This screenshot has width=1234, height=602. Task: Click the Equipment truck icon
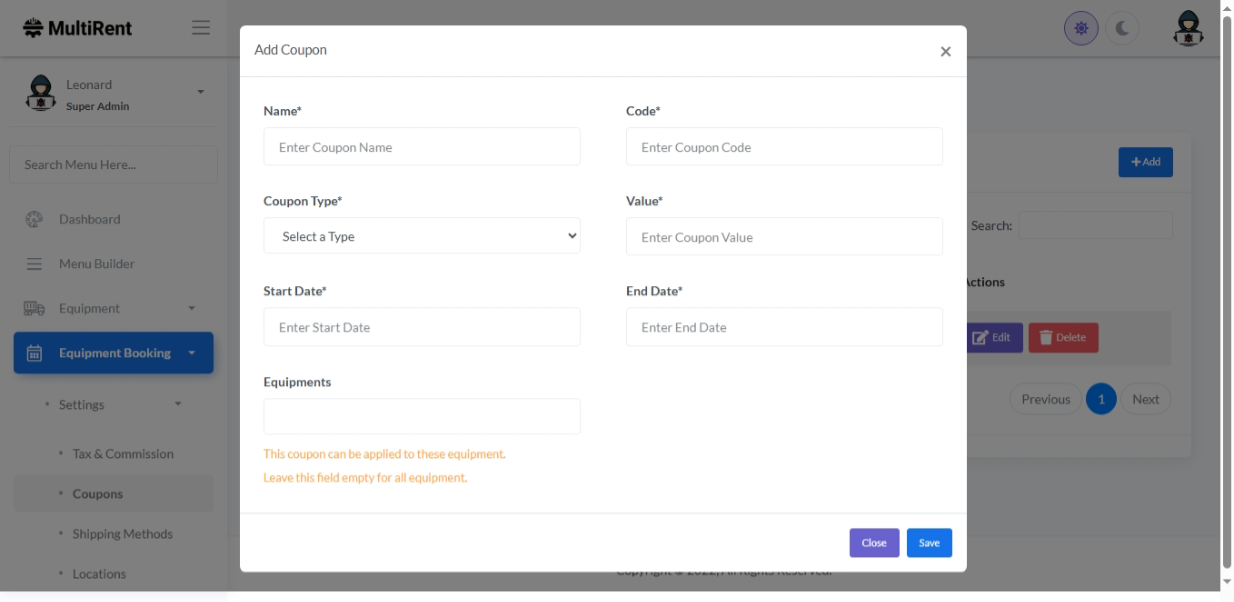tap(34, 309)
